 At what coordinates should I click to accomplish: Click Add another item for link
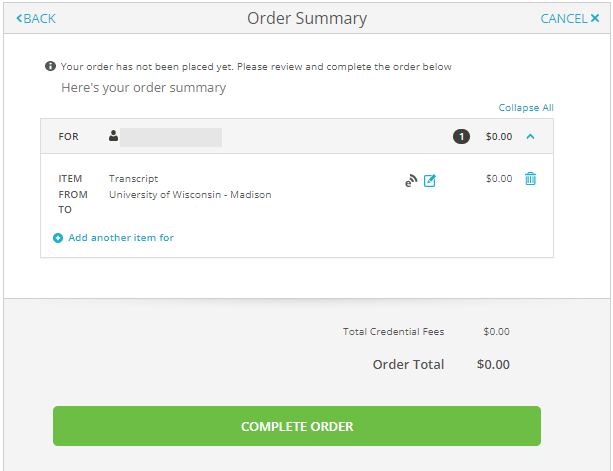coord(121,238)
